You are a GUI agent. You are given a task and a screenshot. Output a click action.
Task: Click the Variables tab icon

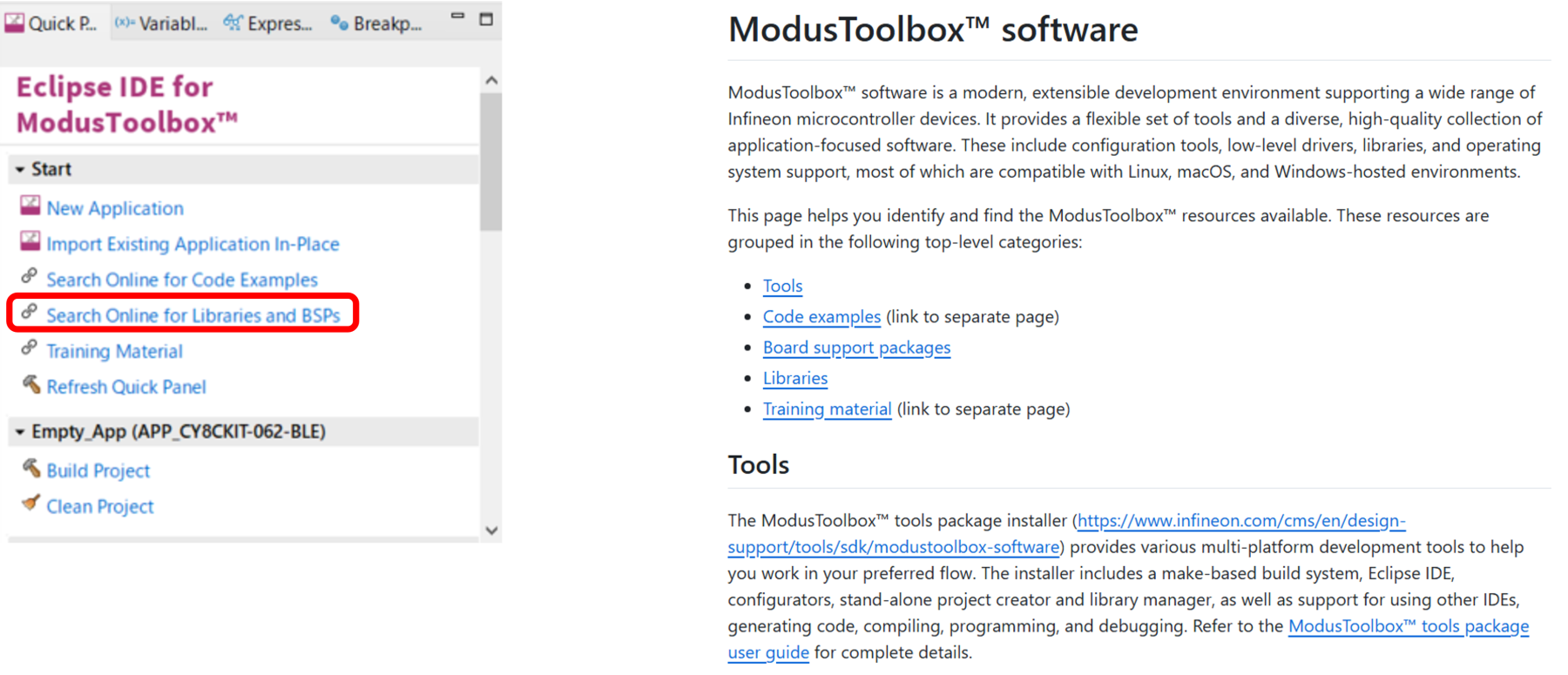pos(125,23)
